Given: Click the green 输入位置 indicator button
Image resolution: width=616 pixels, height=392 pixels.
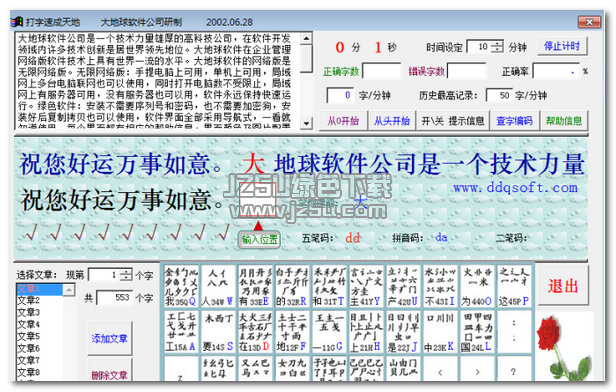Looking at the screenshot, I should pos(259,239).
